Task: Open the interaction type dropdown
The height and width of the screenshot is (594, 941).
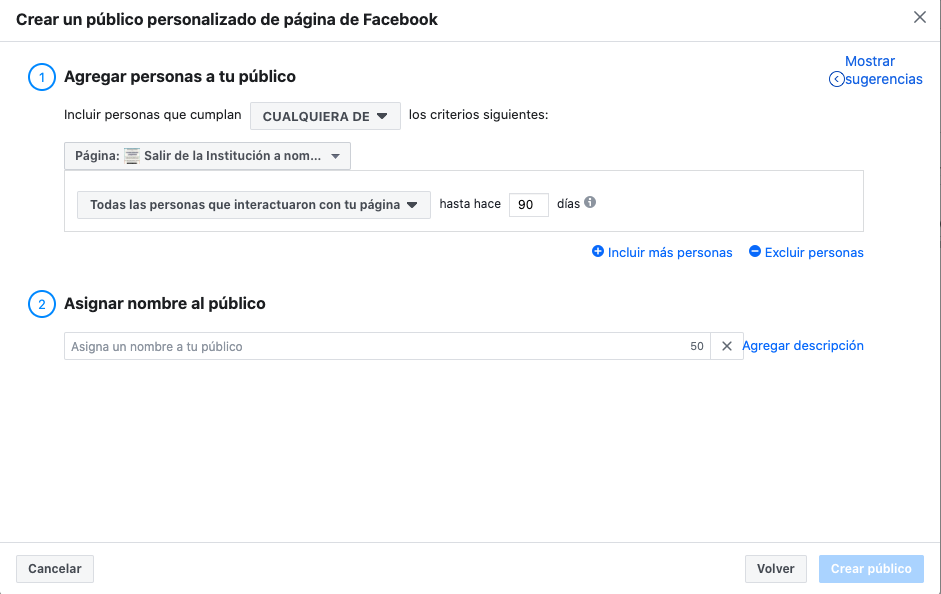Action: pyautogui.click(x=253, y=204)
